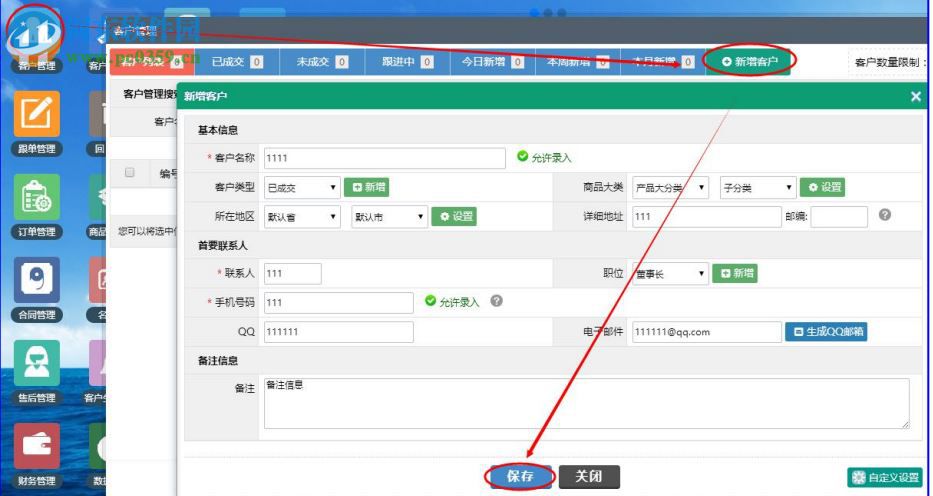Switch to the 跟进中 tab
Image resolution: width=933 pixels, height=496 pixels.
407,61
